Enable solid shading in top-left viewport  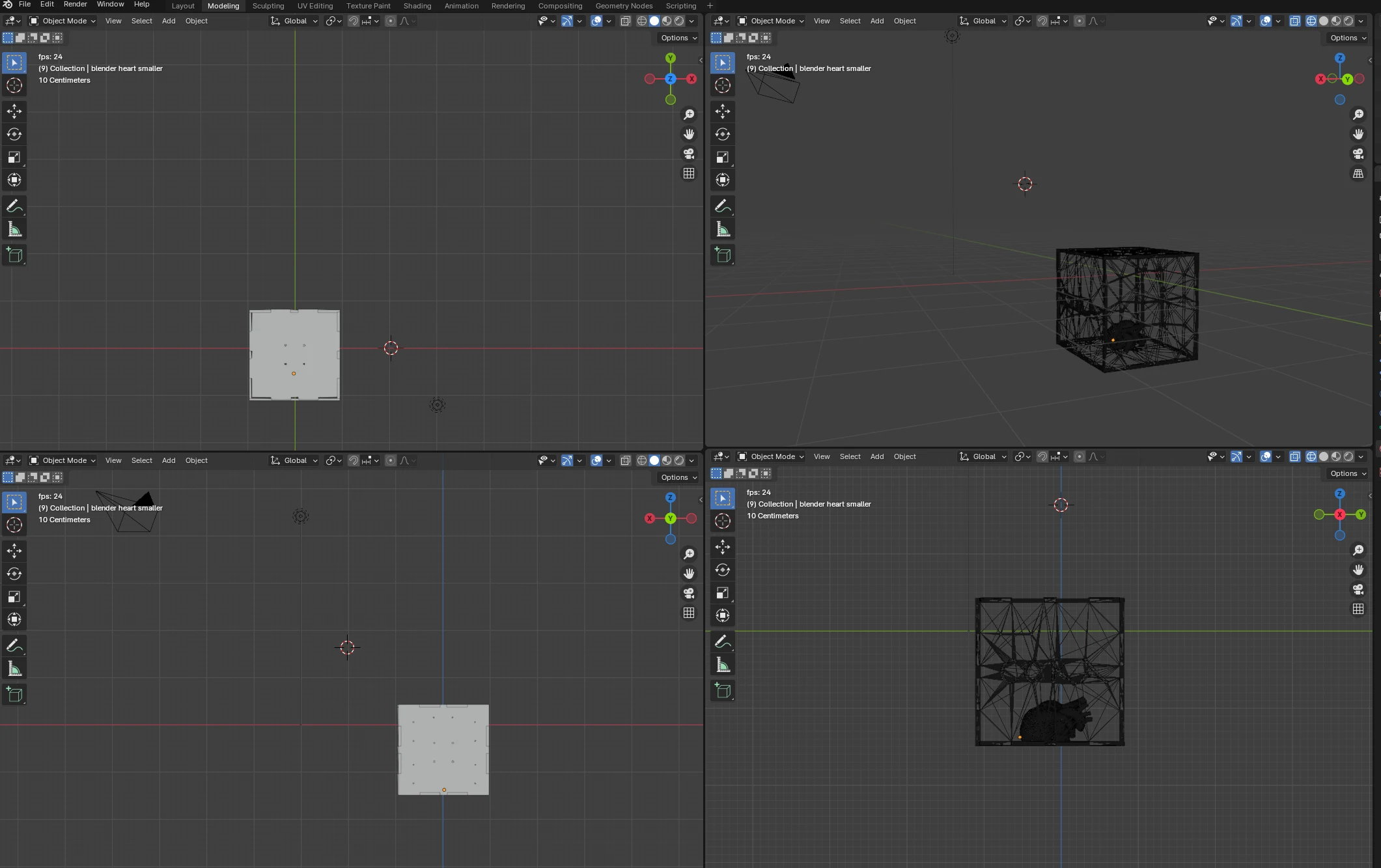(x=654, y=21)
